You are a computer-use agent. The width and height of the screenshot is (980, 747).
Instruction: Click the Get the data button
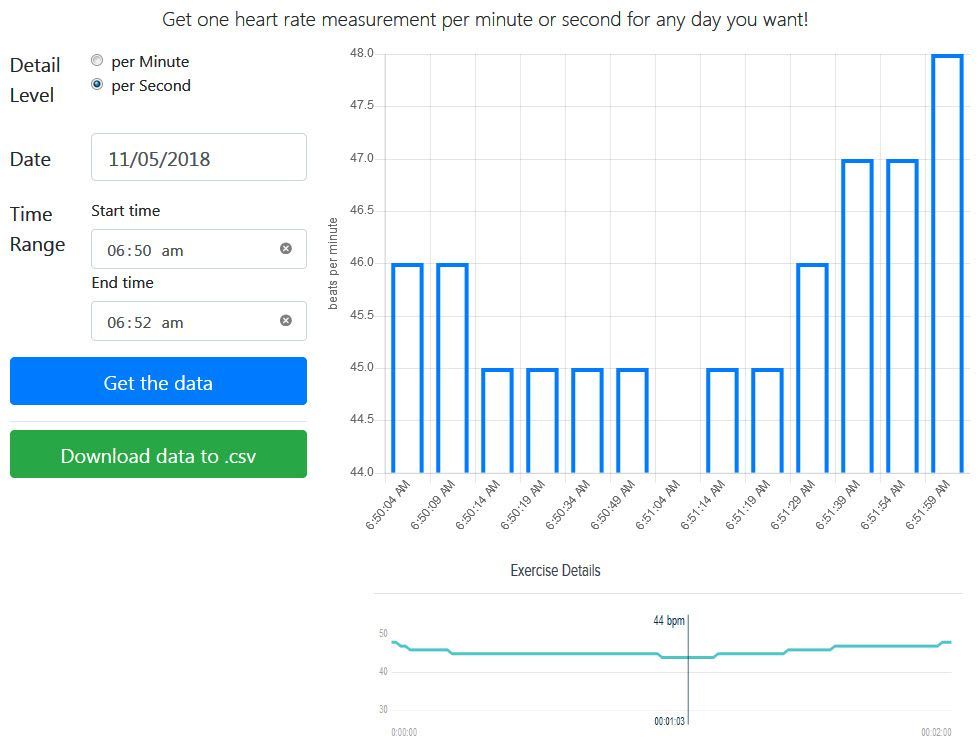[158, 381]
